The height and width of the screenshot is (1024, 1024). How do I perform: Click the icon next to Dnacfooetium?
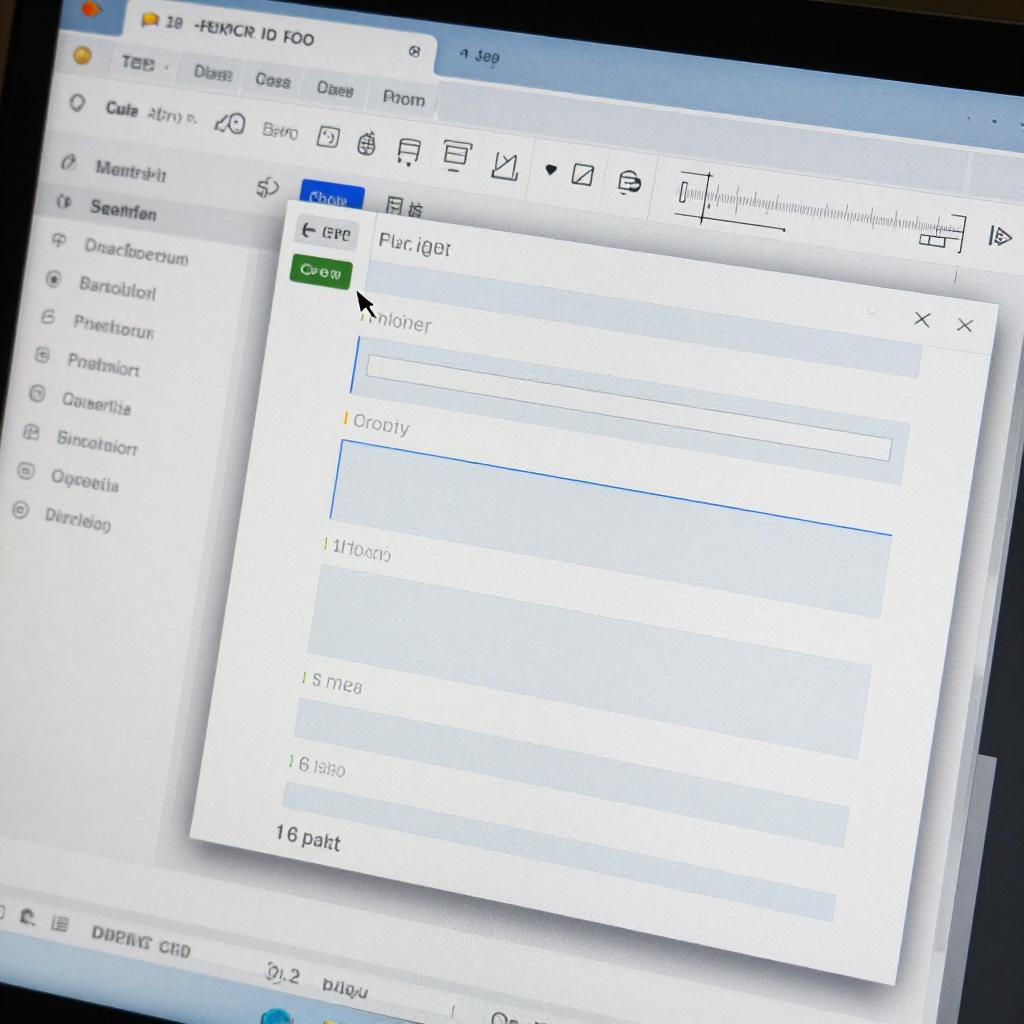click(x=58, y=241)
